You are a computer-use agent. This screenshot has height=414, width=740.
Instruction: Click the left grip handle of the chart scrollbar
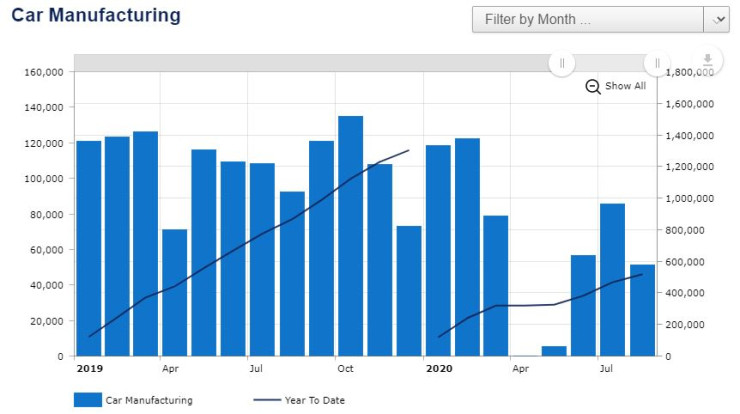click(x=562, y=63)
